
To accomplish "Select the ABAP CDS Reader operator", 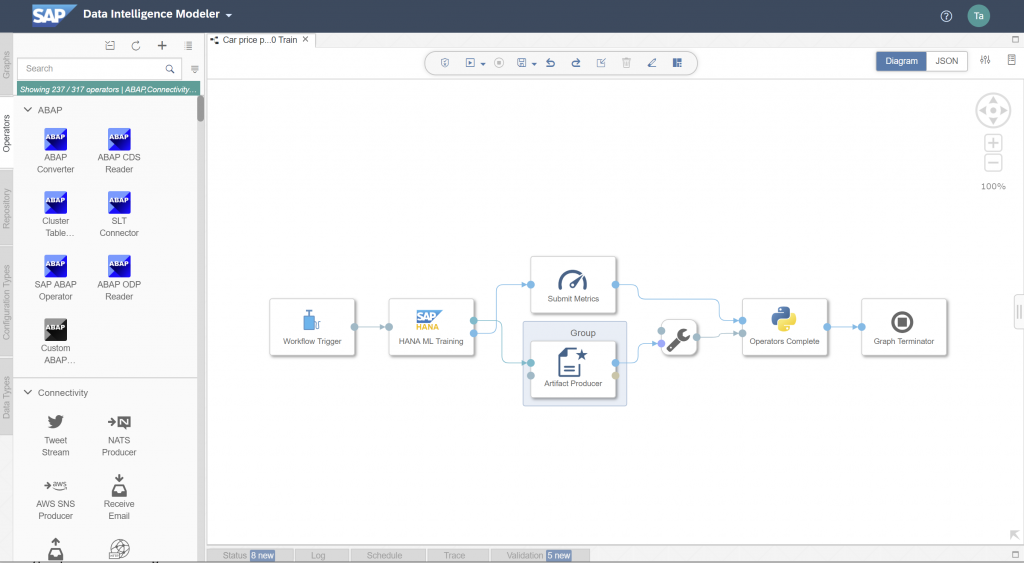I will (119, 151).
